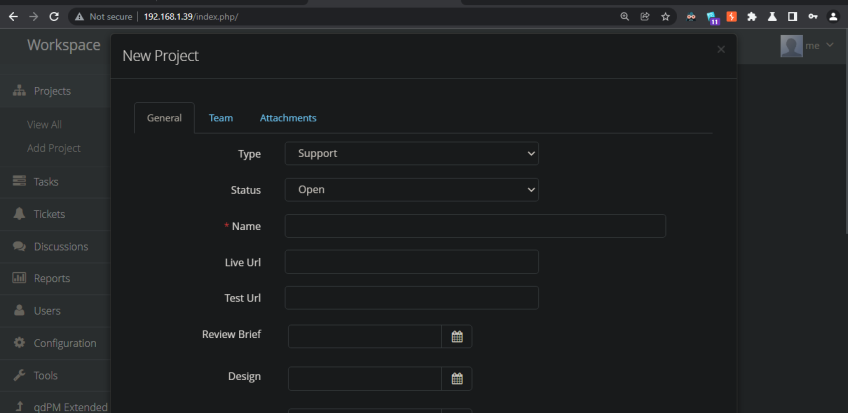Screen dimensions: 848x413
Task: Click the red-eyed extension icon
Action: [x=691, y=17]
